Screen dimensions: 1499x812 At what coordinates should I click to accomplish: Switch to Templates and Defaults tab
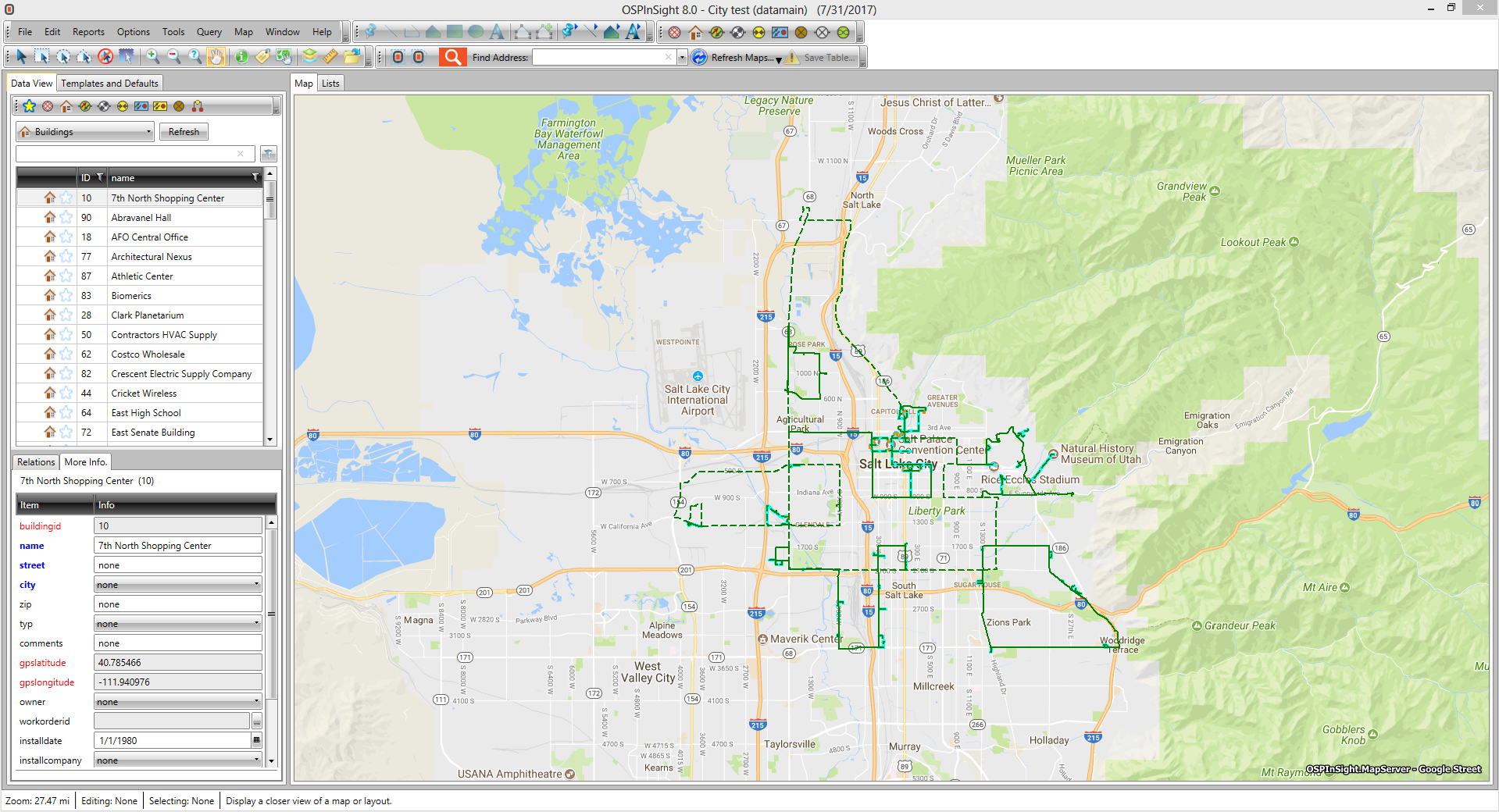[109, 84]
